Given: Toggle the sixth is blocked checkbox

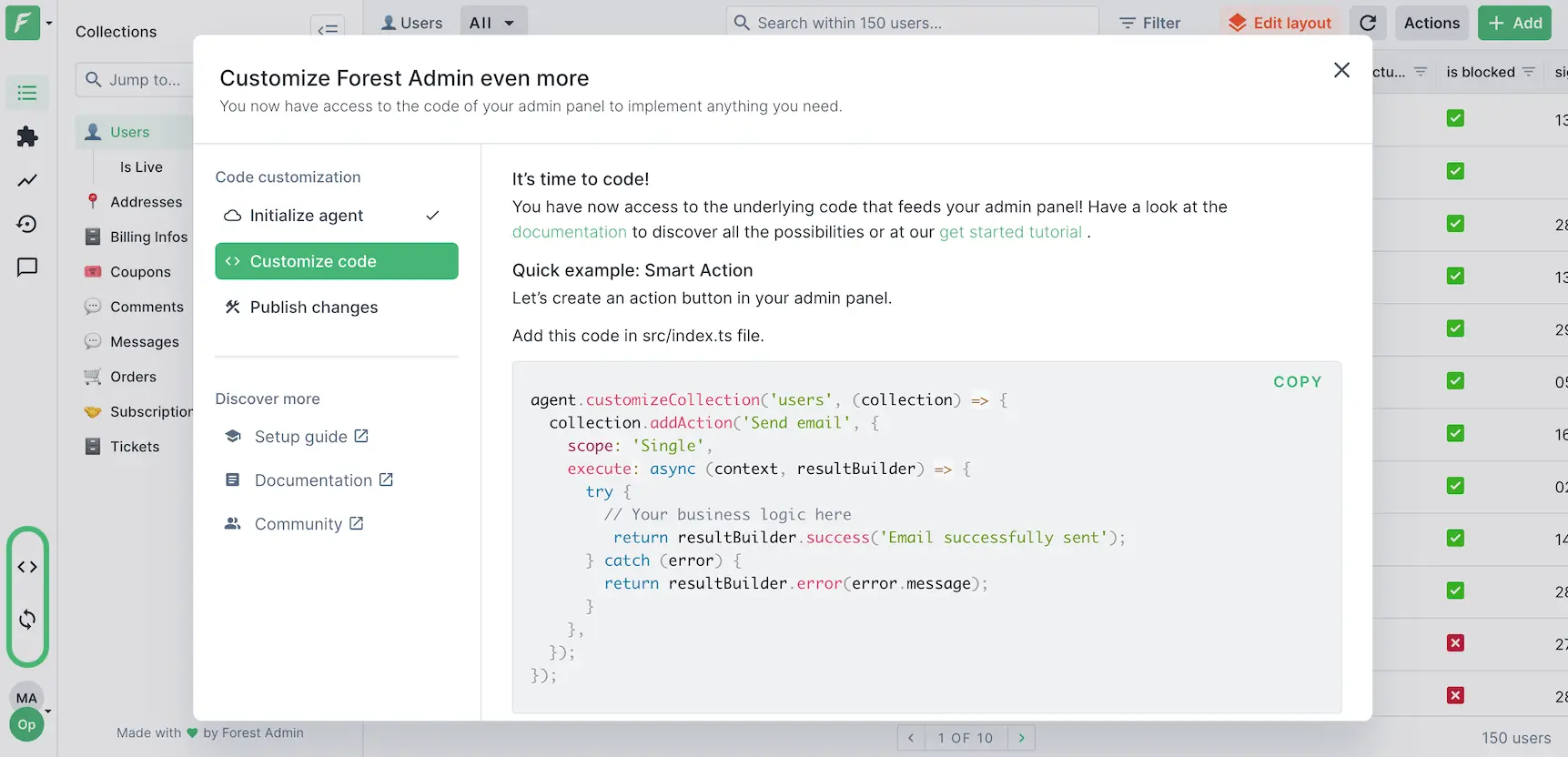Looking at the screenshot, I should click(x=1455, y=381).
